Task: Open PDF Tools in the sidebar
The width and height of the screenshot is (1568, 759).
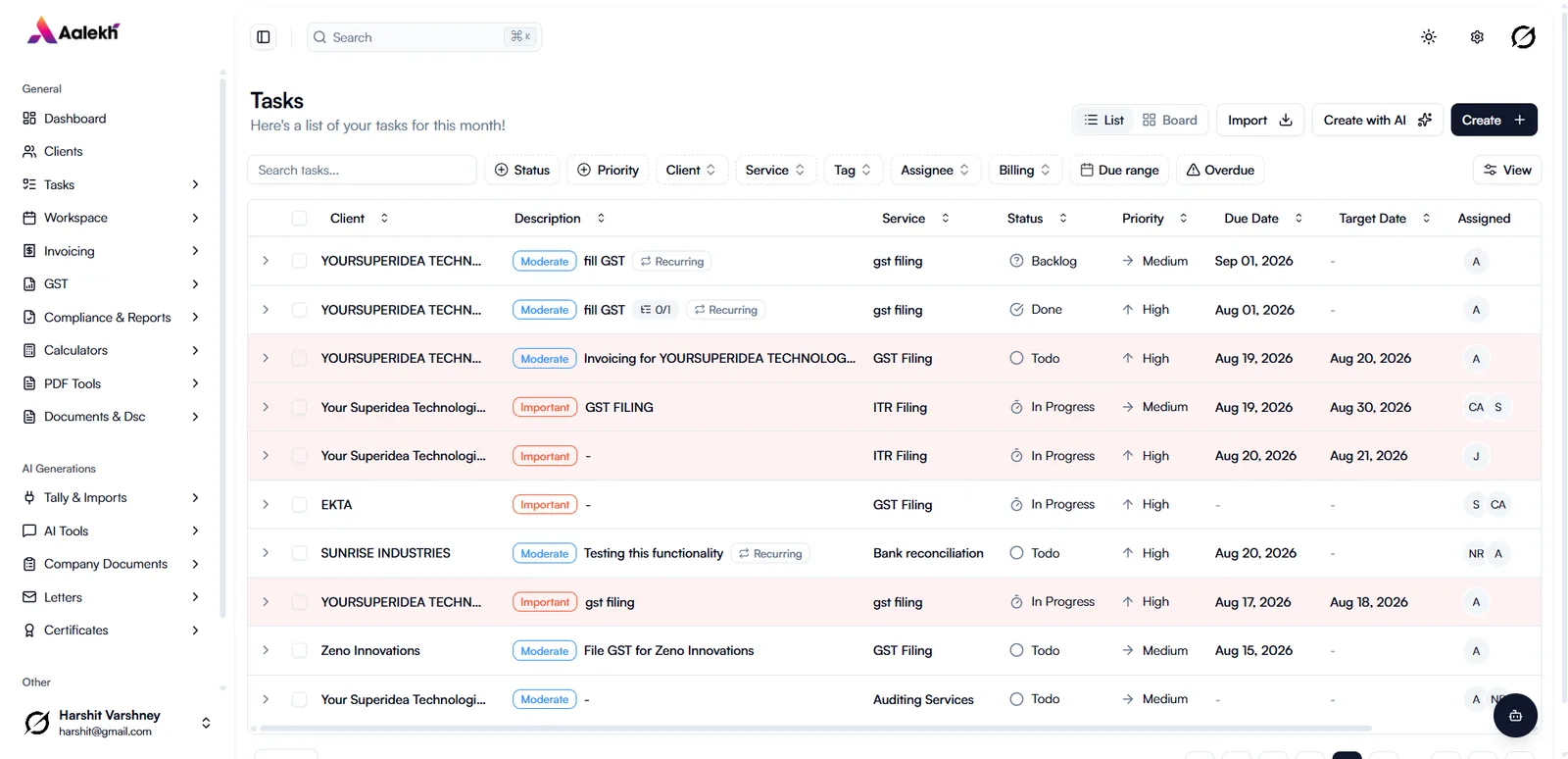Action: [110, 383]
